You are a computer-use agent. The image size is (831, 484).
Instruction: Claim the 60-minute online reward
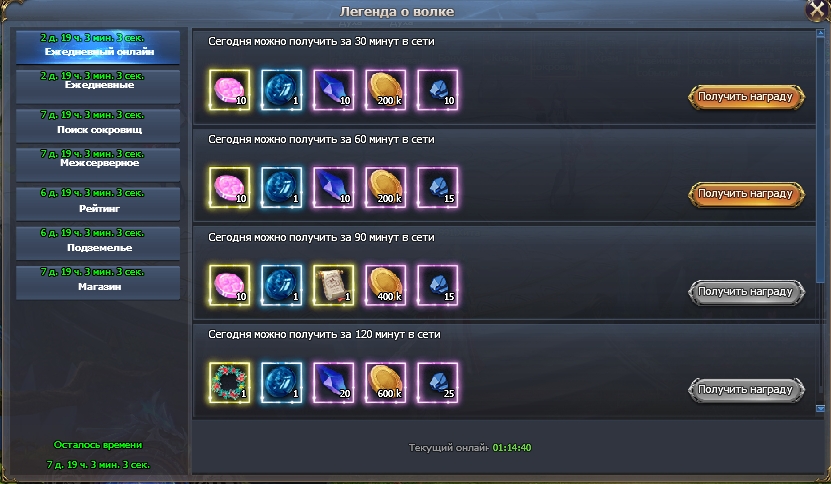(746, 194)
